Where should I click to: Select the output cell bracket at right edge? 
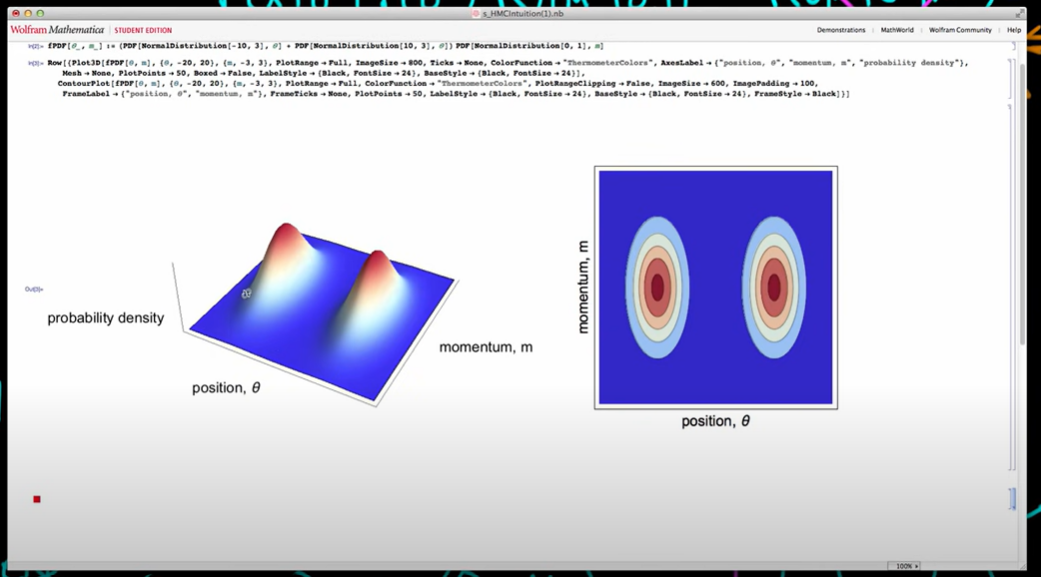(1011, 287)
